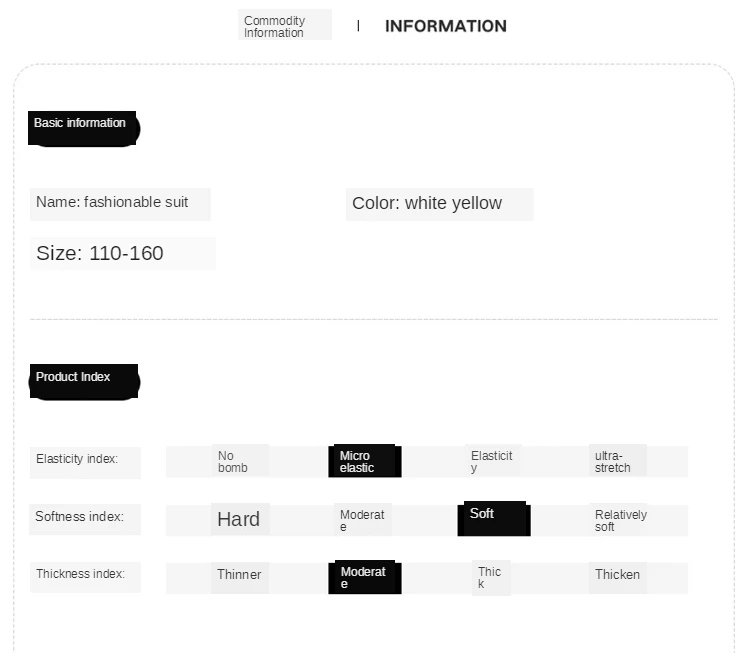Choose the No bomb elasticity option
This screenshot has height=653, width=749.
click(240, 460)
